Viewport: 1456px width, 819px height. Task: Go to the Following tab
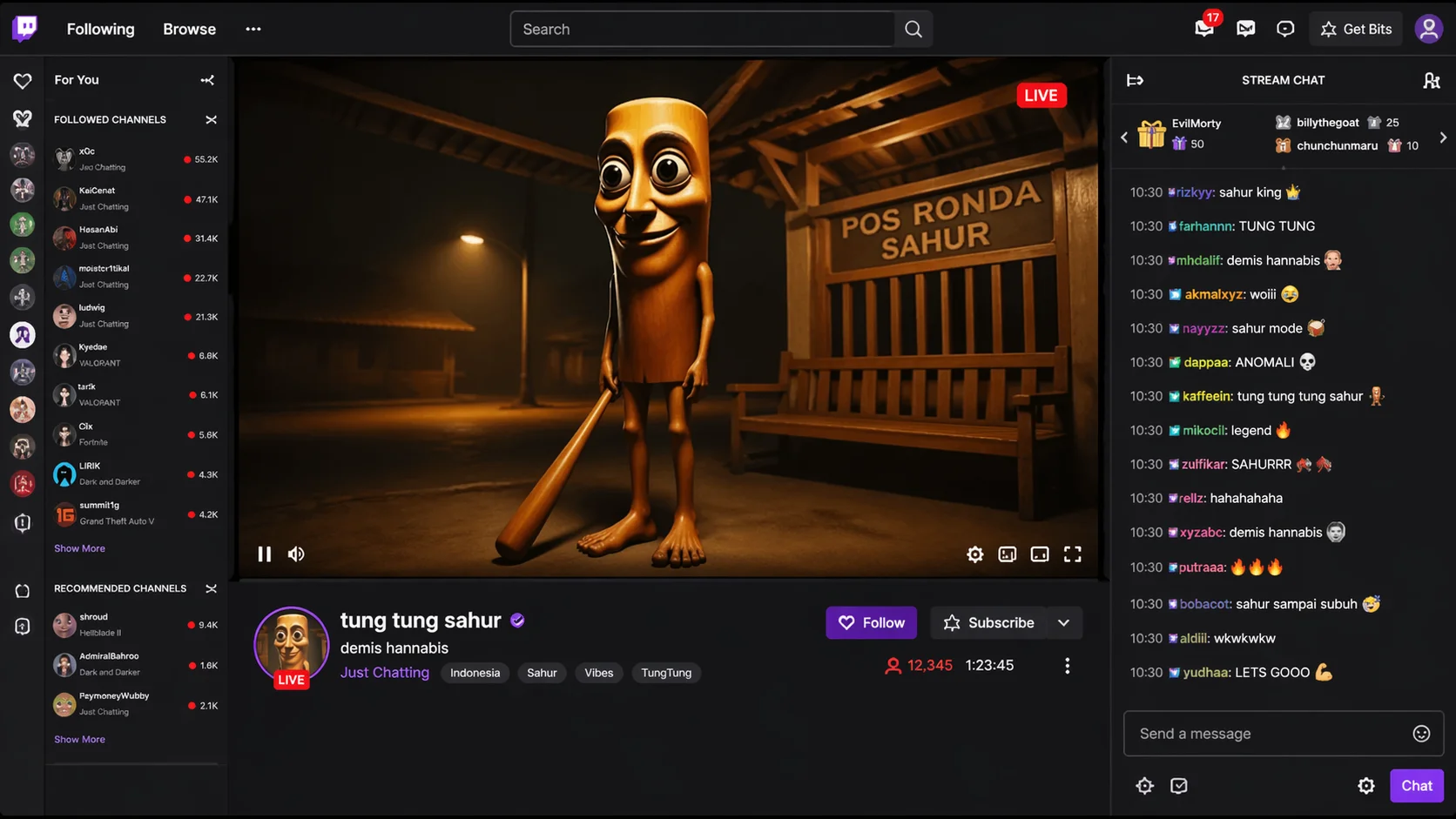pos(100,29)
